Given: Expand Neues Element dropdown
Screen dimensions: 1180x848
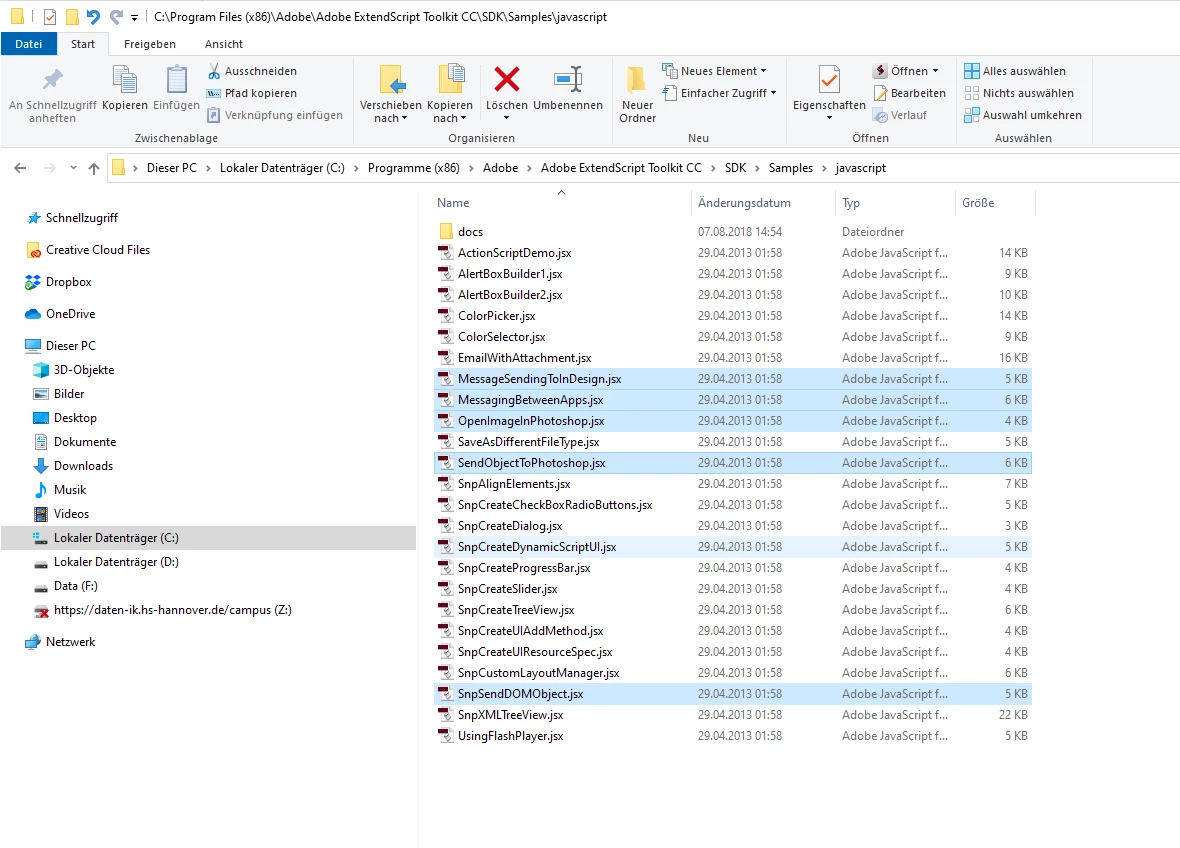Looking at the screenshot, I should (x=764, y=71).
